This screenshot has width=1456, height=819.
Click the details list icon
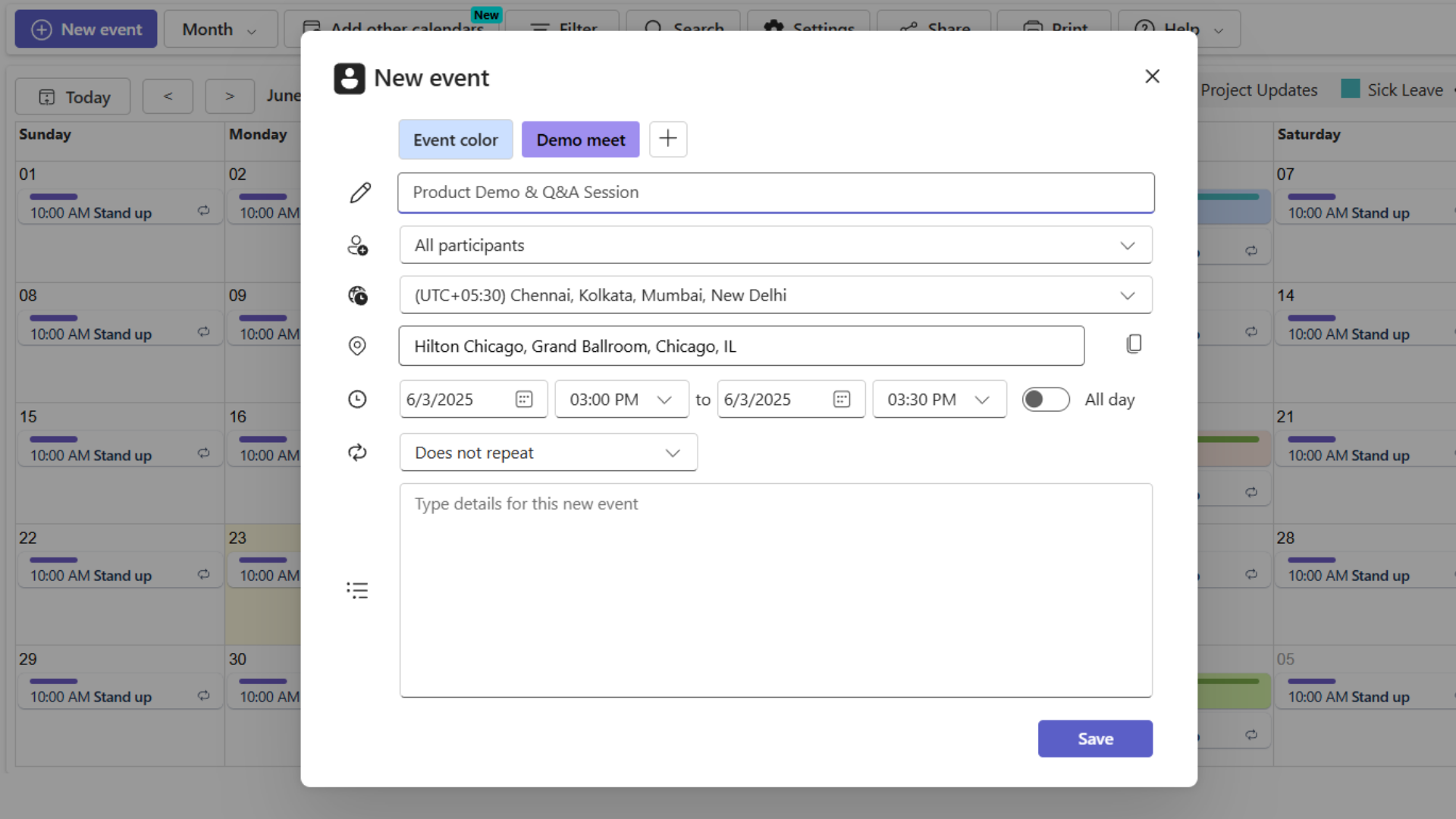tap(357, 590)
